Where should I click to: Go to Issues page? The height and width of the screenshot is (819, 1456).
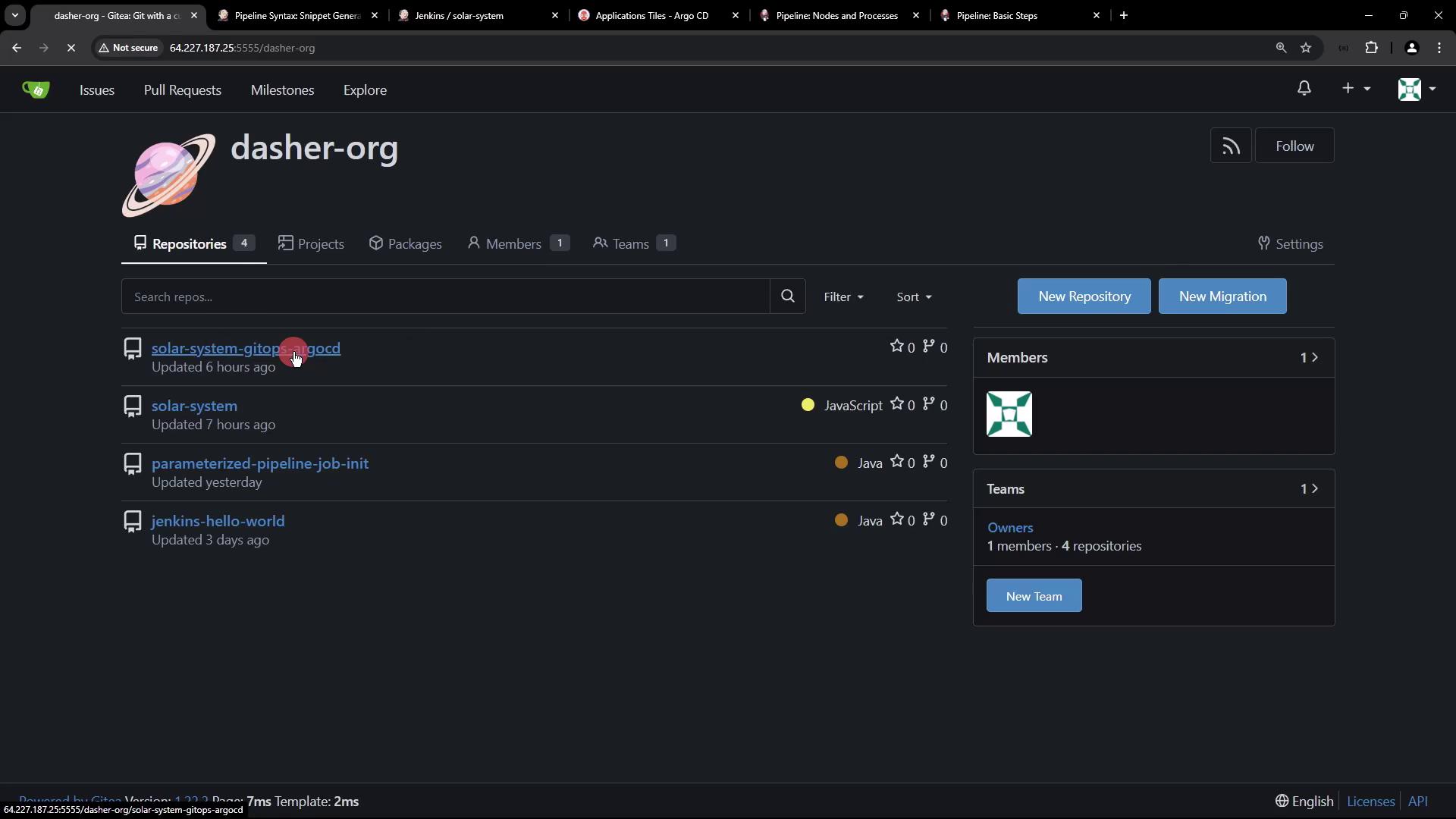click(x=97, y=89)
